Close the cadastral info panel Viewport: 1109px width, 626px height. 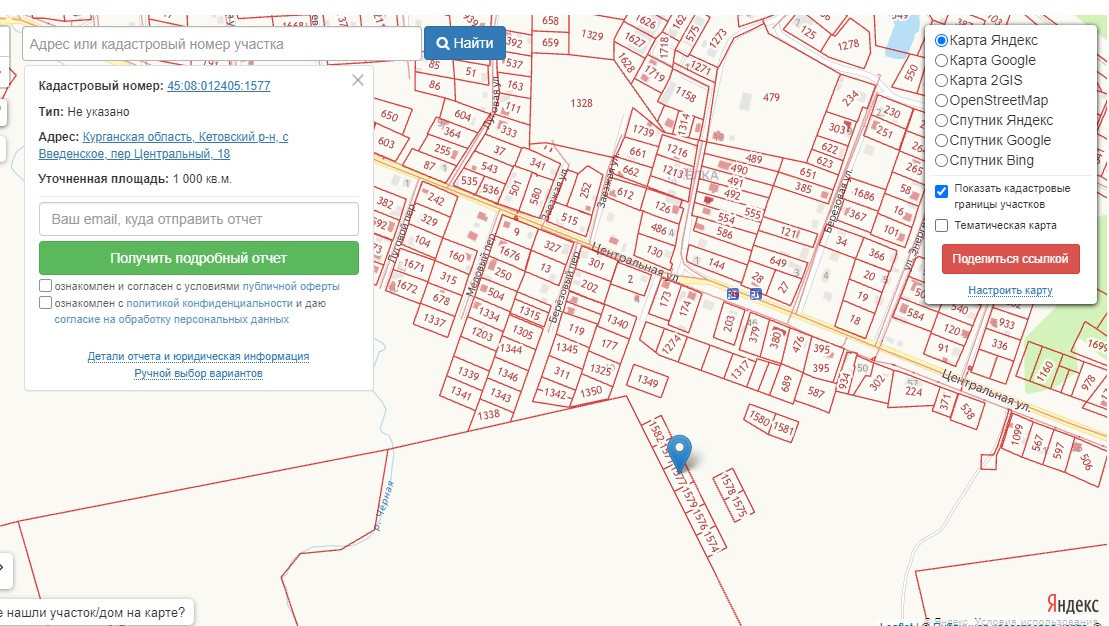tap(358, 80)
